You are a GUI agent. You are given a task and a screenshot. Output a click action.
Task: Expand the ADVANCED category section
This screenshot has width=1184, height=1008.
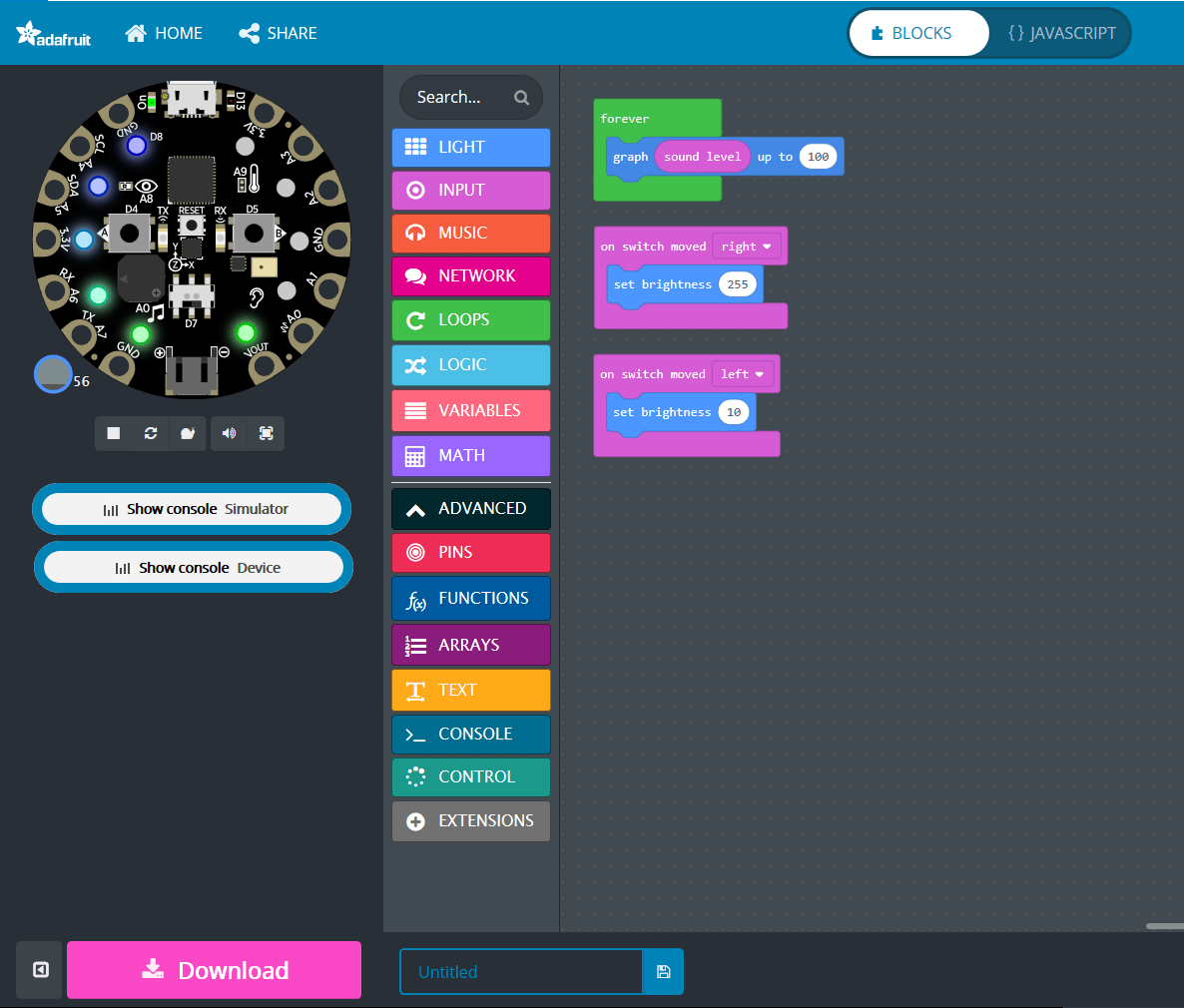pos(470,508)
